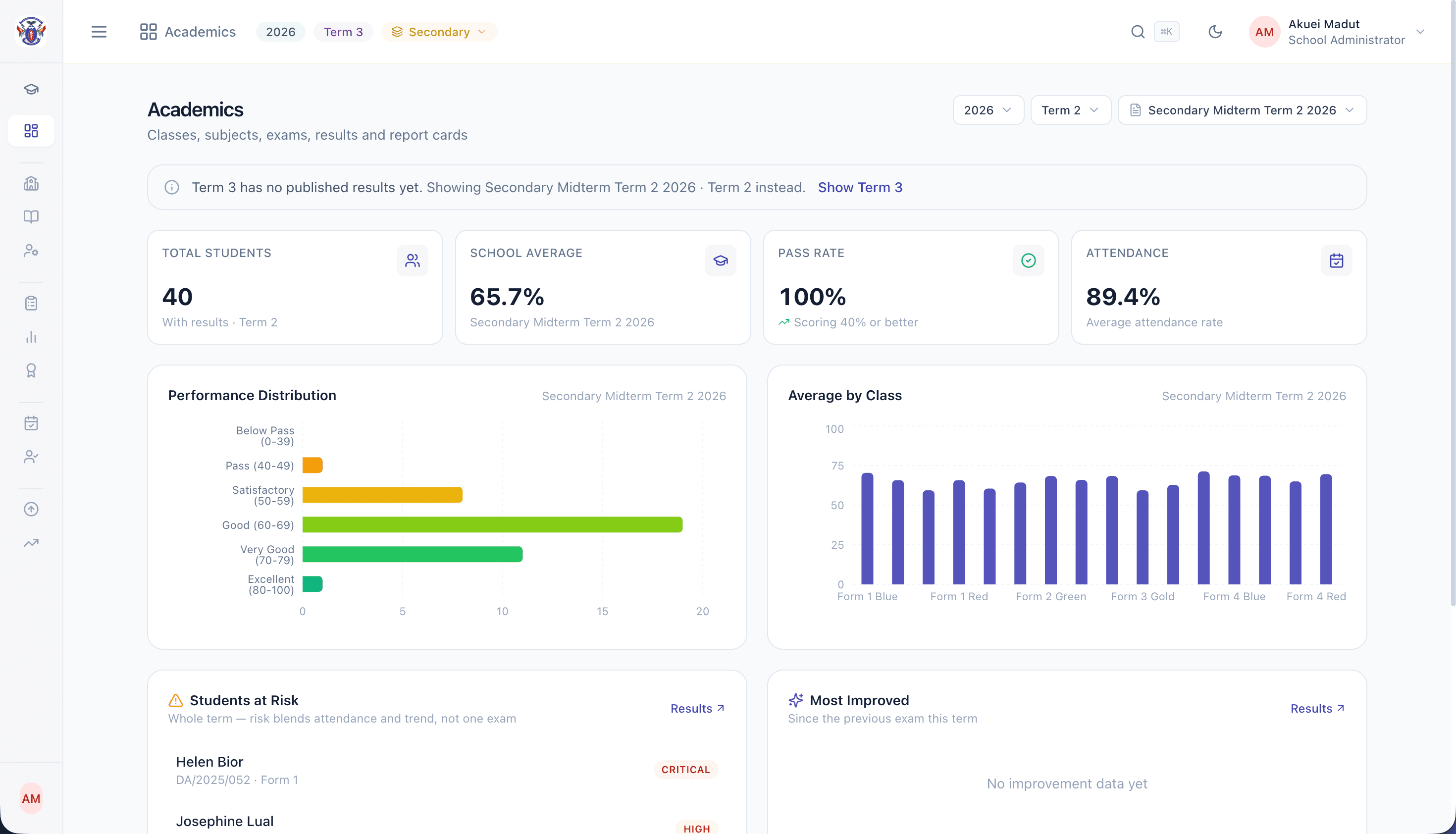Click the Good (60-69) green bar

point(493,524)
